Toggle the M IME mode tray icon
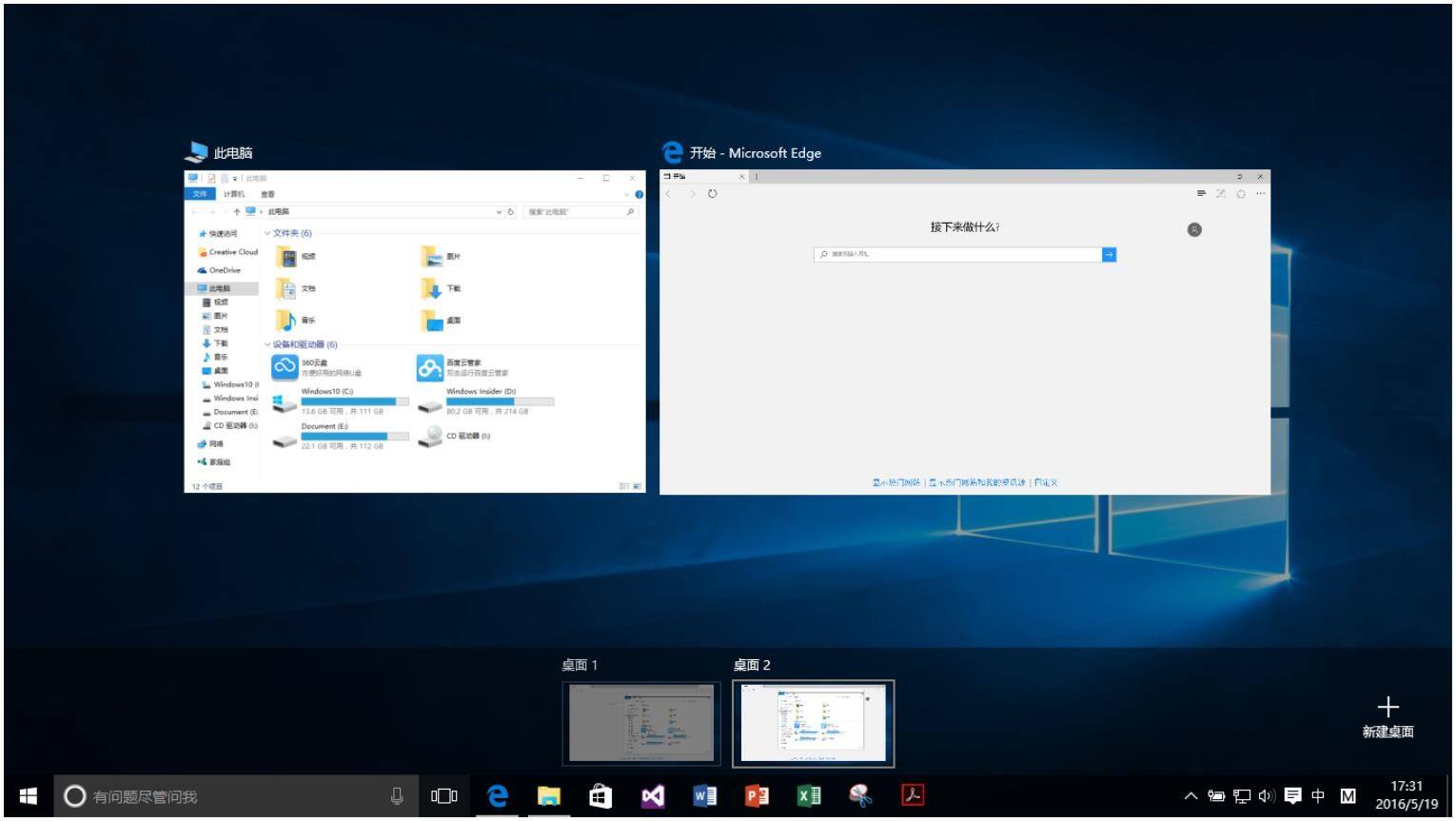 pos(1348,795)
